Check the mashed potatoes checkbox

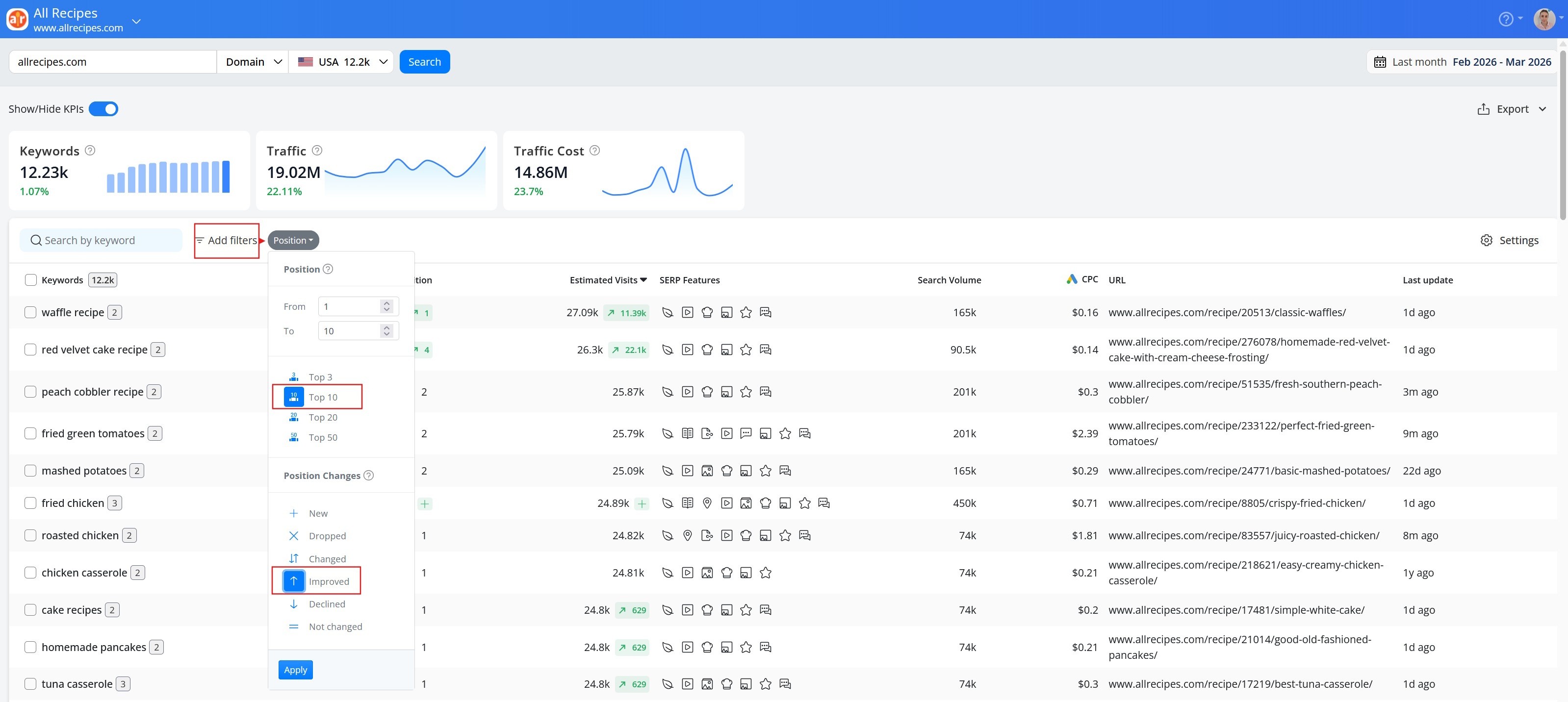pos(30,470)
